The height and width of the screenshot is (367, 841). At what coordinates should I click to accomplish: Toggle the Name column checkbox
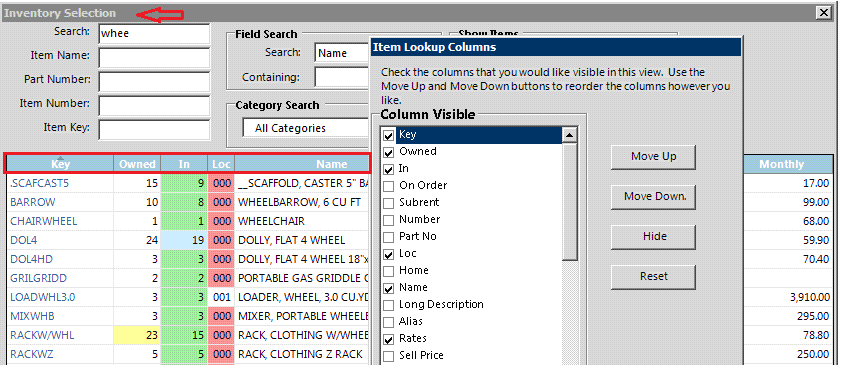tap(389, 288)
